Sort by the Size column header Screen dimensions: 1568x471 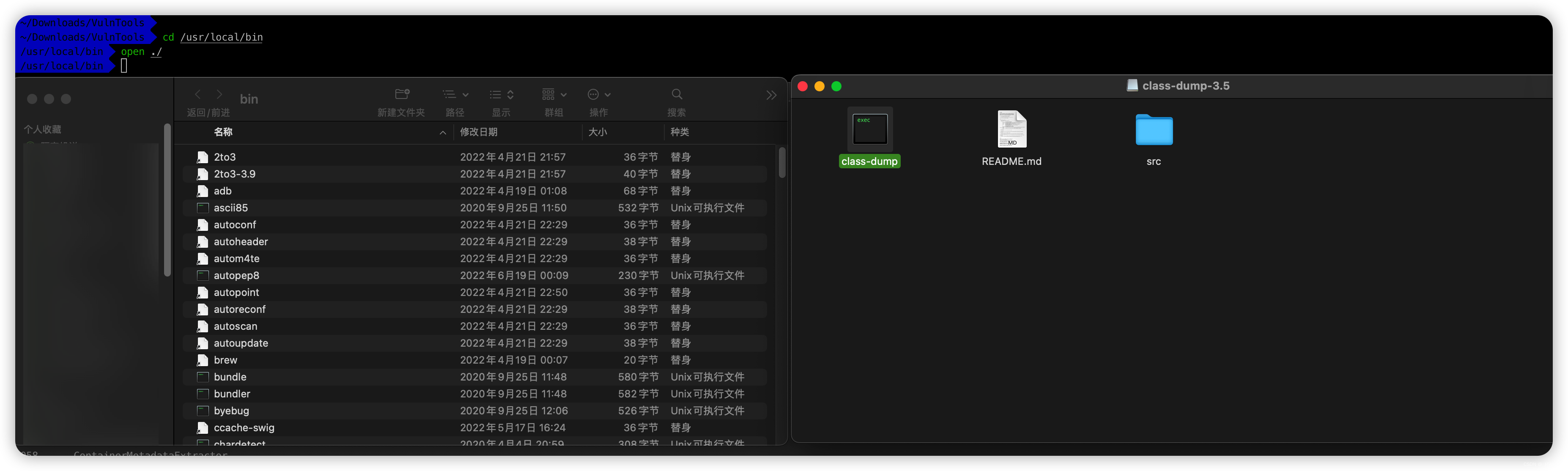click(x=597, y=132)
